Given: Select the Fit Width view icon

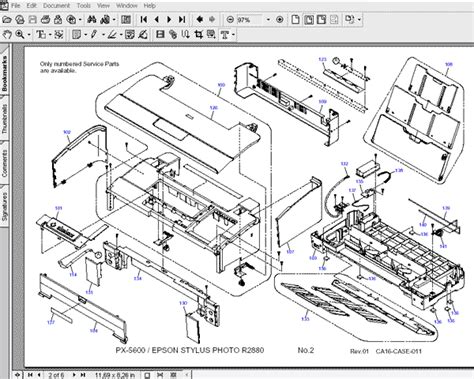Looking at the screenshot, I should click(x=321, y=20).
